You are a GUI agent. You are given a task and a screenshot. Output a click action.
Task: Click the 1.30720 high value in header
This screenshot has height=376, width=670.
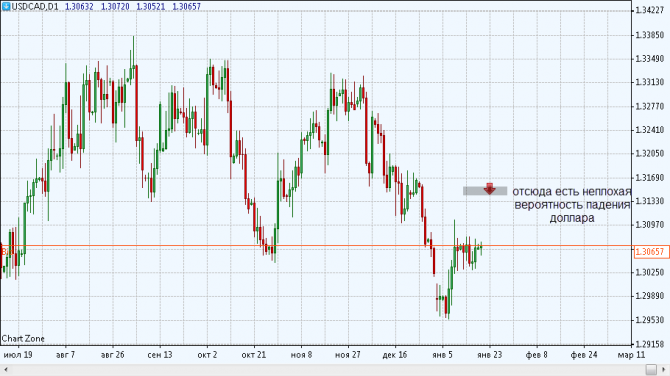coord(115,6)
